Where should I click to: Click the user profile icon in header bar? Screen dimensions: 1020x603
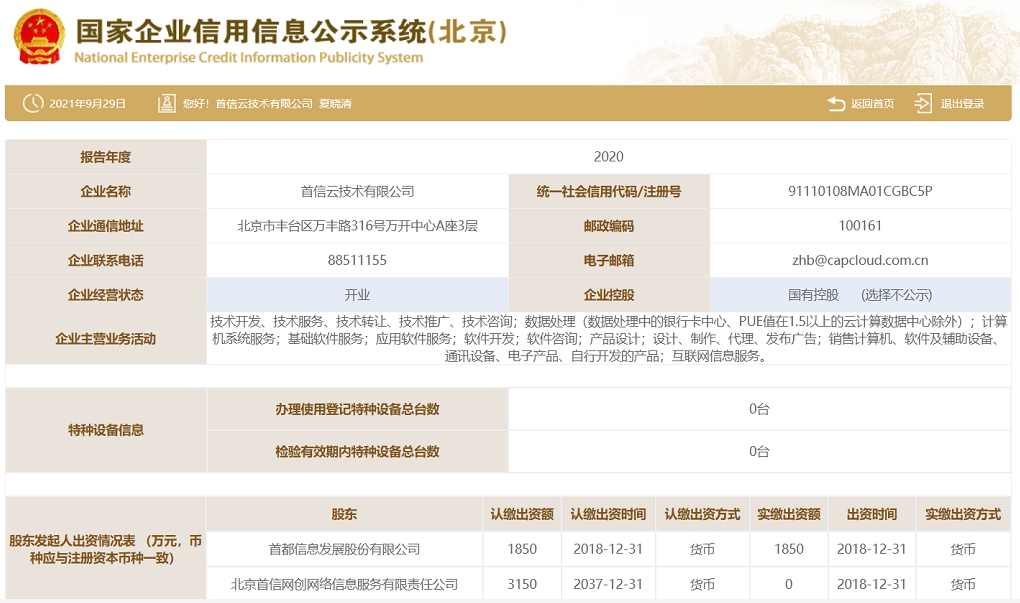coord(167,103)
